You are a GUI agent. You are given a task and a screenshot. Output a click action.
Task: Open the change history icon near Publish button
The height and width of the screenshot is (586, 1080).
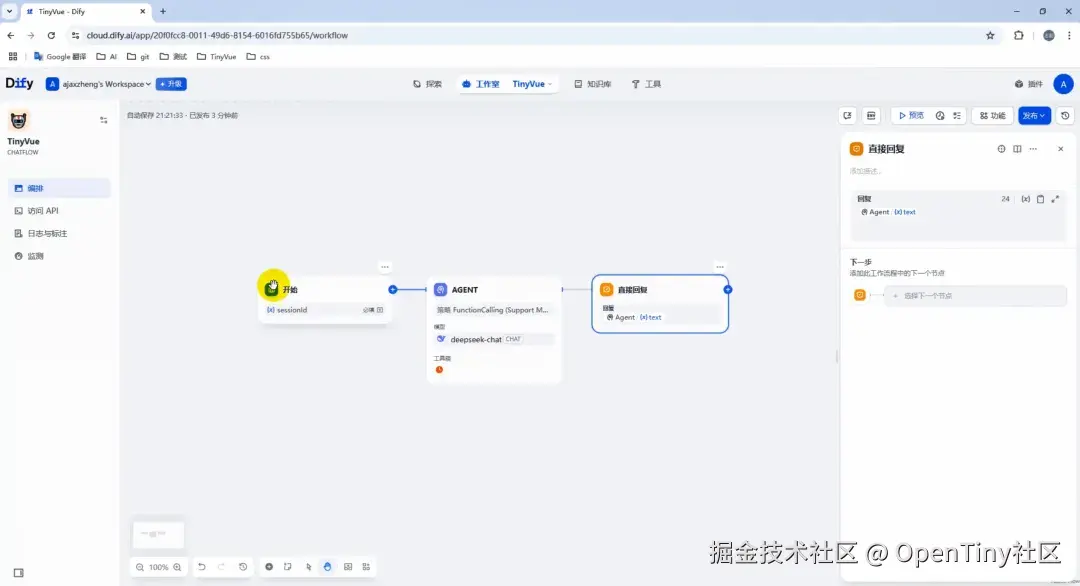click(x=1065, y=115)
